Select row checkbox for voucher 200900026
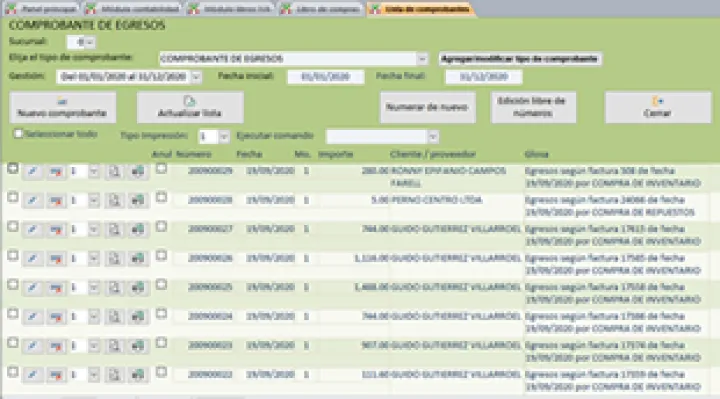Image resolution: width=720 pixels, height=399 pixels. (x=13, y=256)
